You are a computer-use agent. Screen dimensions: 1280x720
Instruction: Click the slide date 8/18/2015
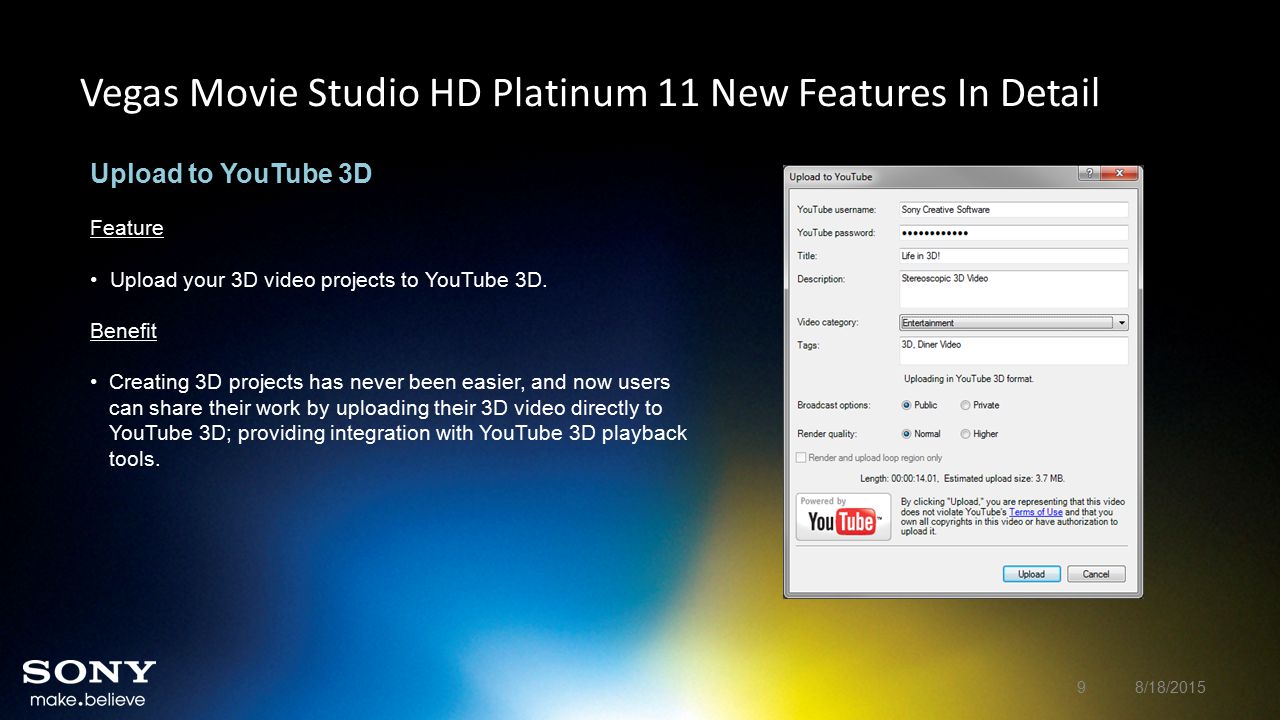1170,687
